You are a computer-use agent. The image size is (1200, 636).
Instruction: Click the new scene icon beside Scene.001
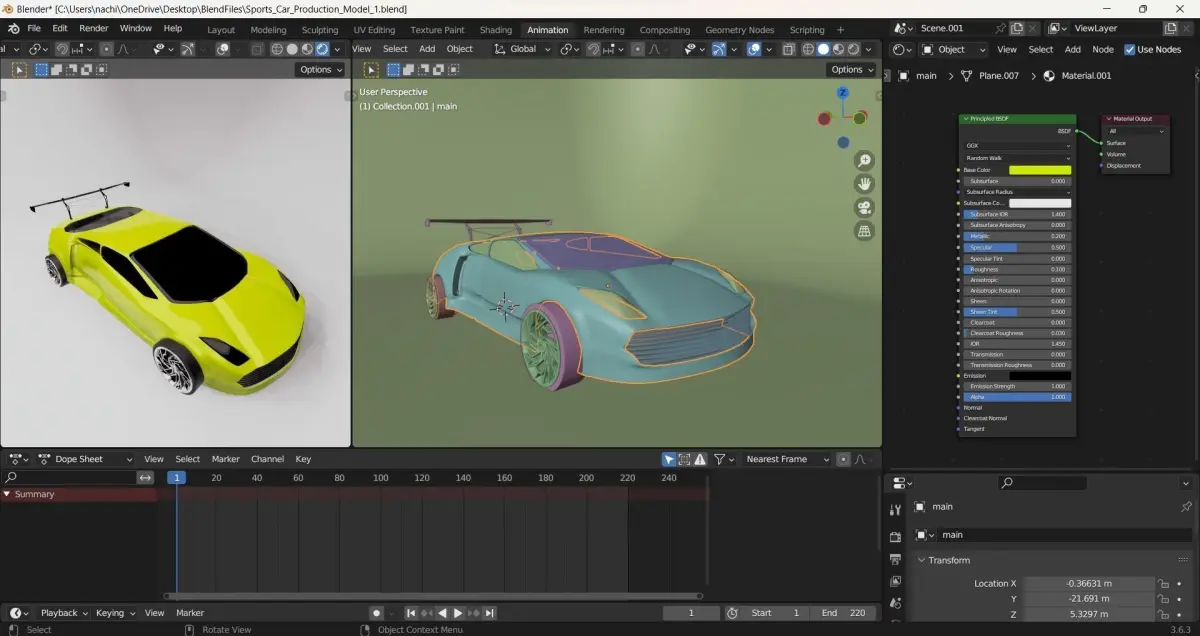1016,29
